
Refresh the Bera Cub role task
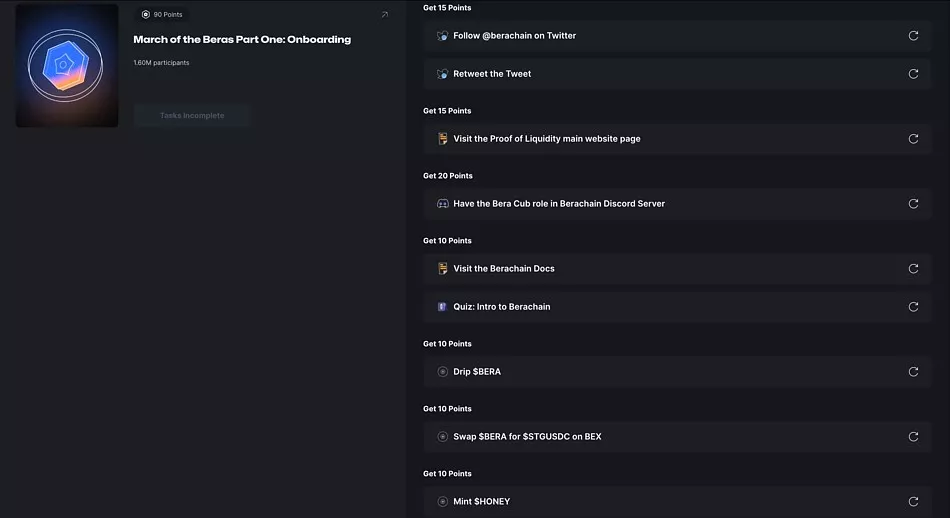pyautogui.click(x=913, y=204)
